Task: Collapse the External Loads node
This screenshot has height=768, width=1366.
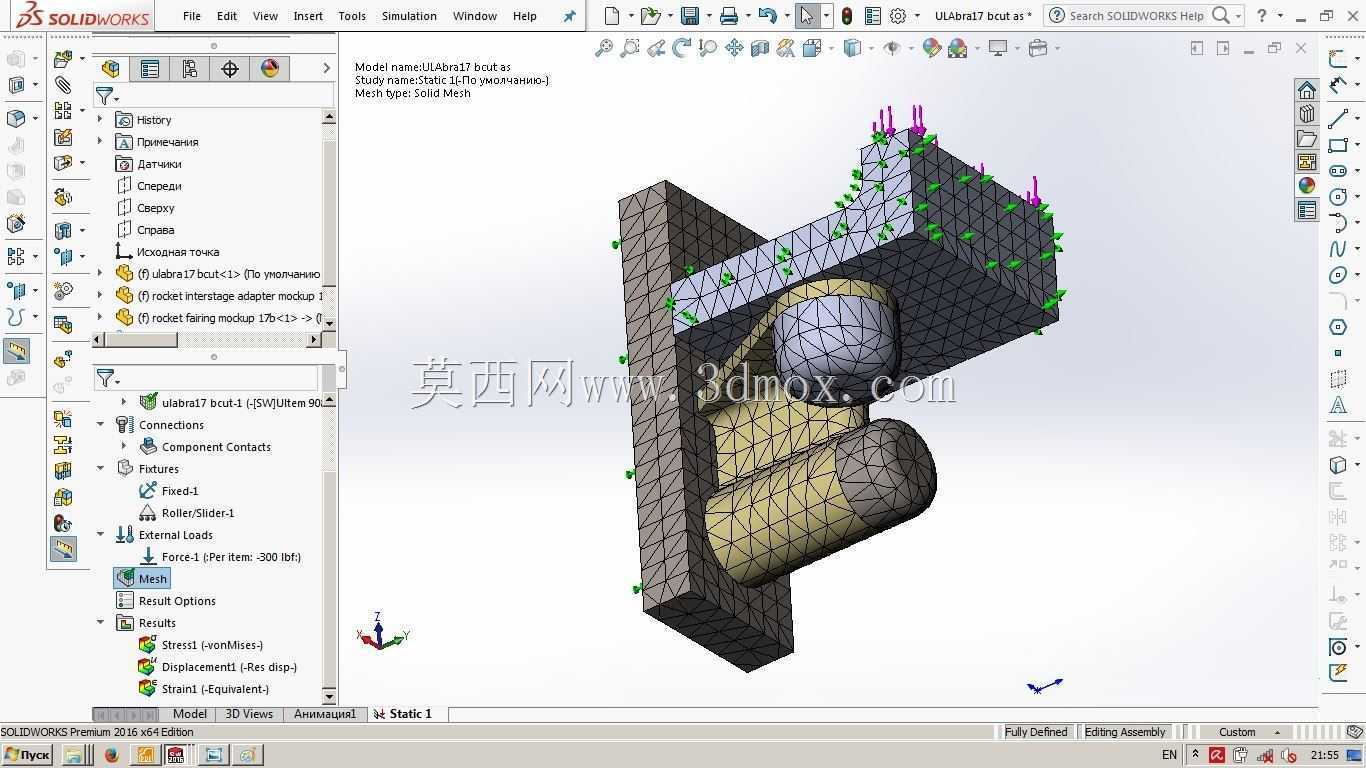Action: coord(101,535)
